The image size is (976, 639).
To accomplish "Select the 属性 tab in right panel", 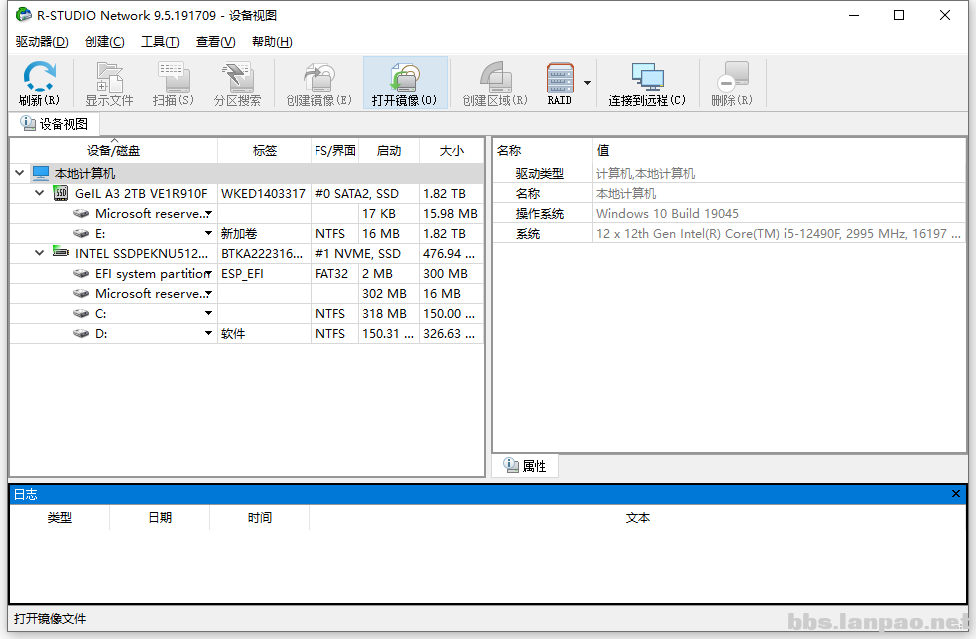I will point(526,466).
